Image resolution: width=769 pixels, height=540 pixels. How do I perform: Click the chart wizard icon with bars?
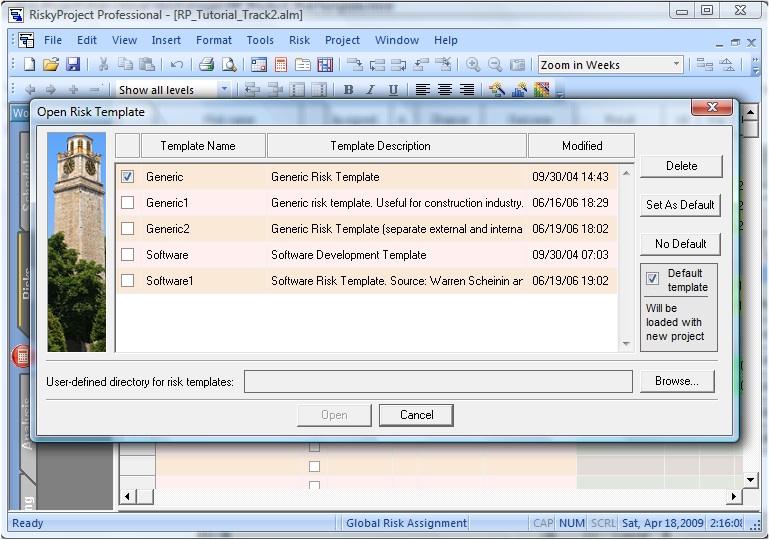point(519,90)
